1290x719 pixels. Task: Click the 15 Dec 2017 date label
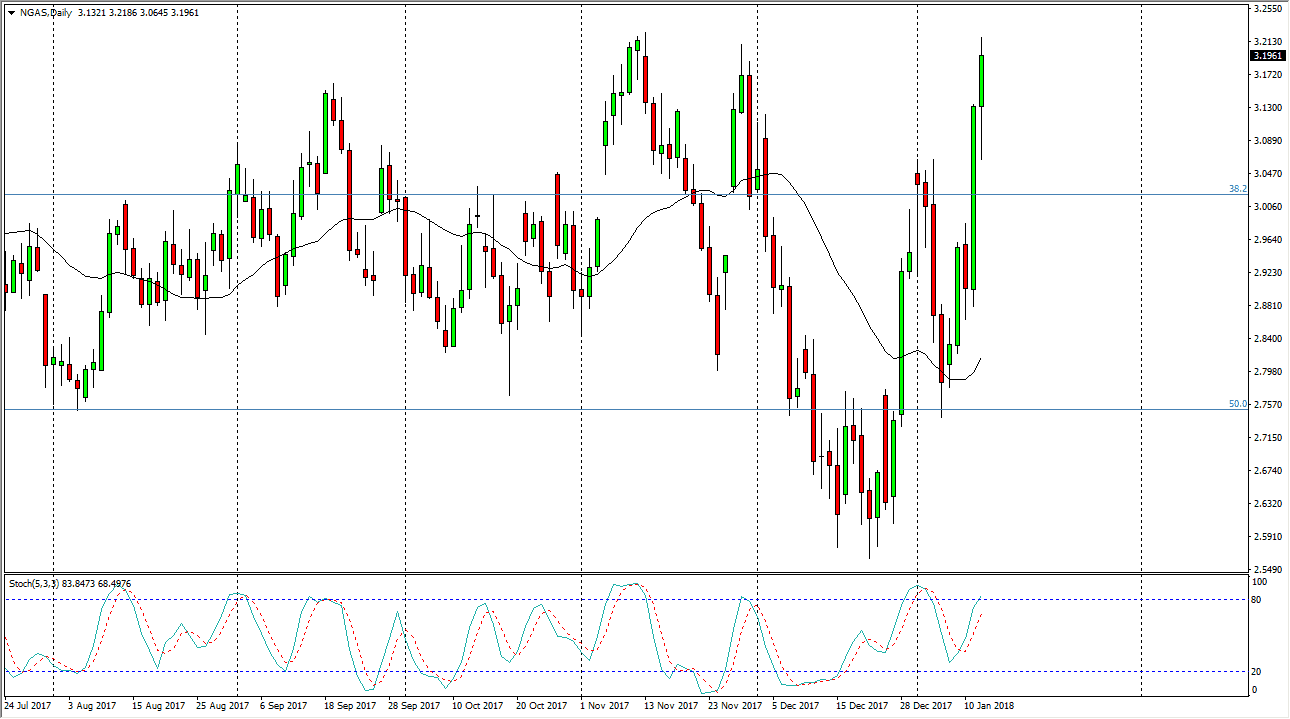pyautogui.click(x=862, y=706)
